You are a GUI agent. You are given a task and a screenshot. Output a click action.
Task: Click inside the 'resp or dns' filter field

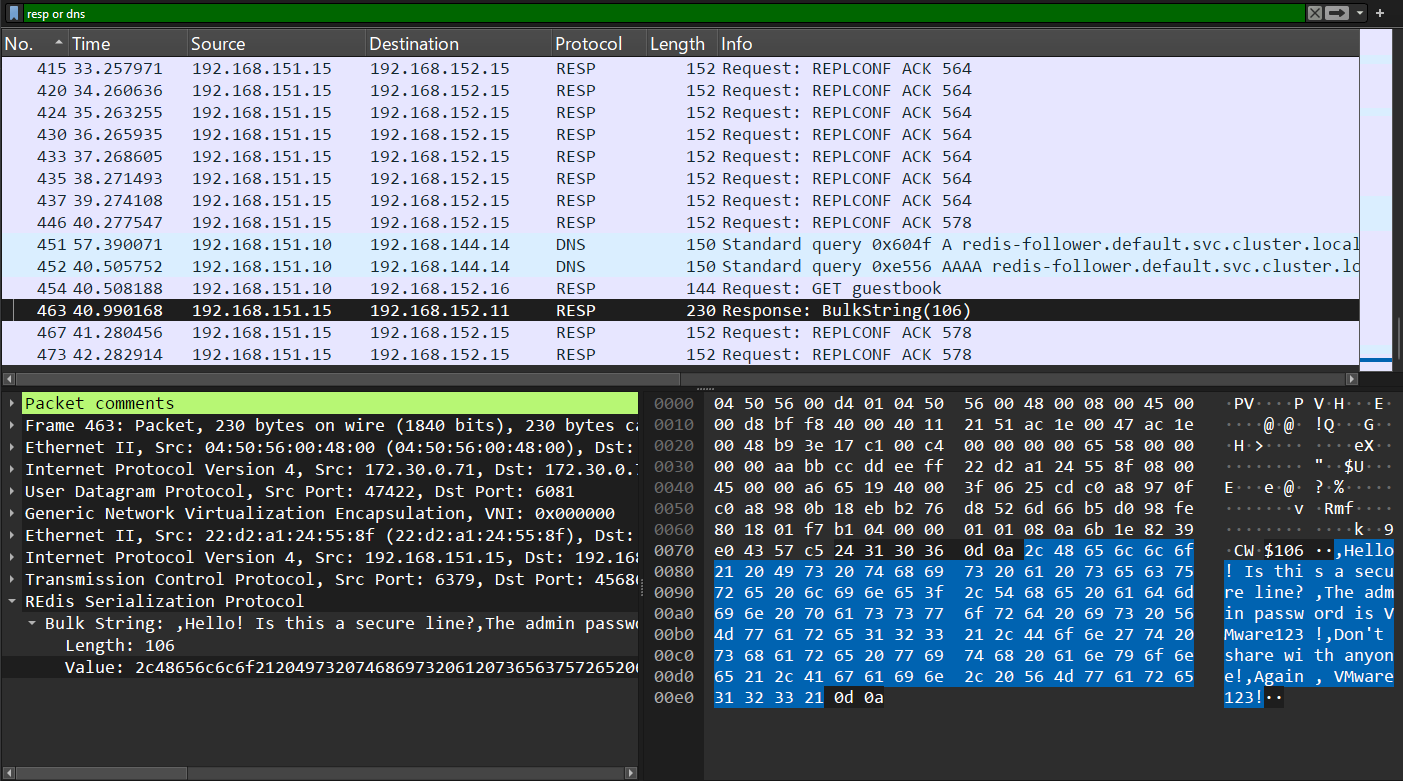664,13
